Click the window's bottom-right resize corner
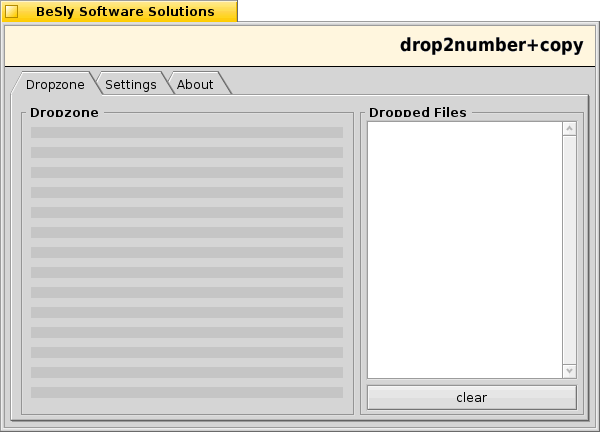 click(x=593, y=426)
